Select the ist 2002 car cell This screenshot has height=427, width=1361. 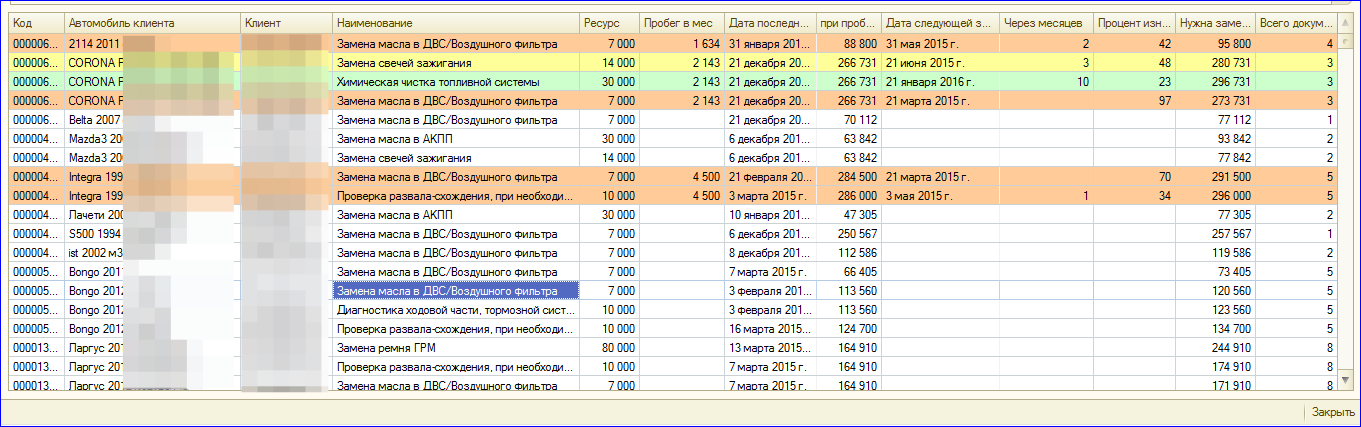(153, 253)
